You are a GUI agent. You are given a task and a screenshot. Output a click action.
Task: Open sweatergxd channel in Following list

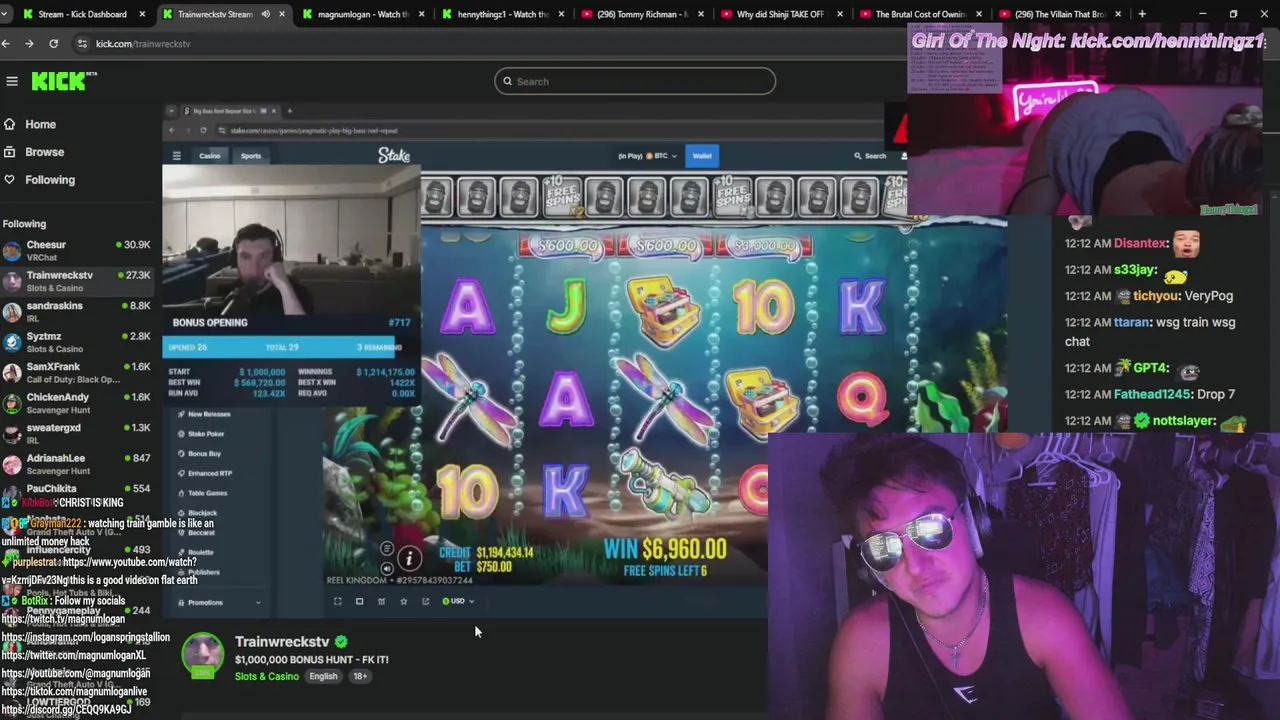(75, 434)
